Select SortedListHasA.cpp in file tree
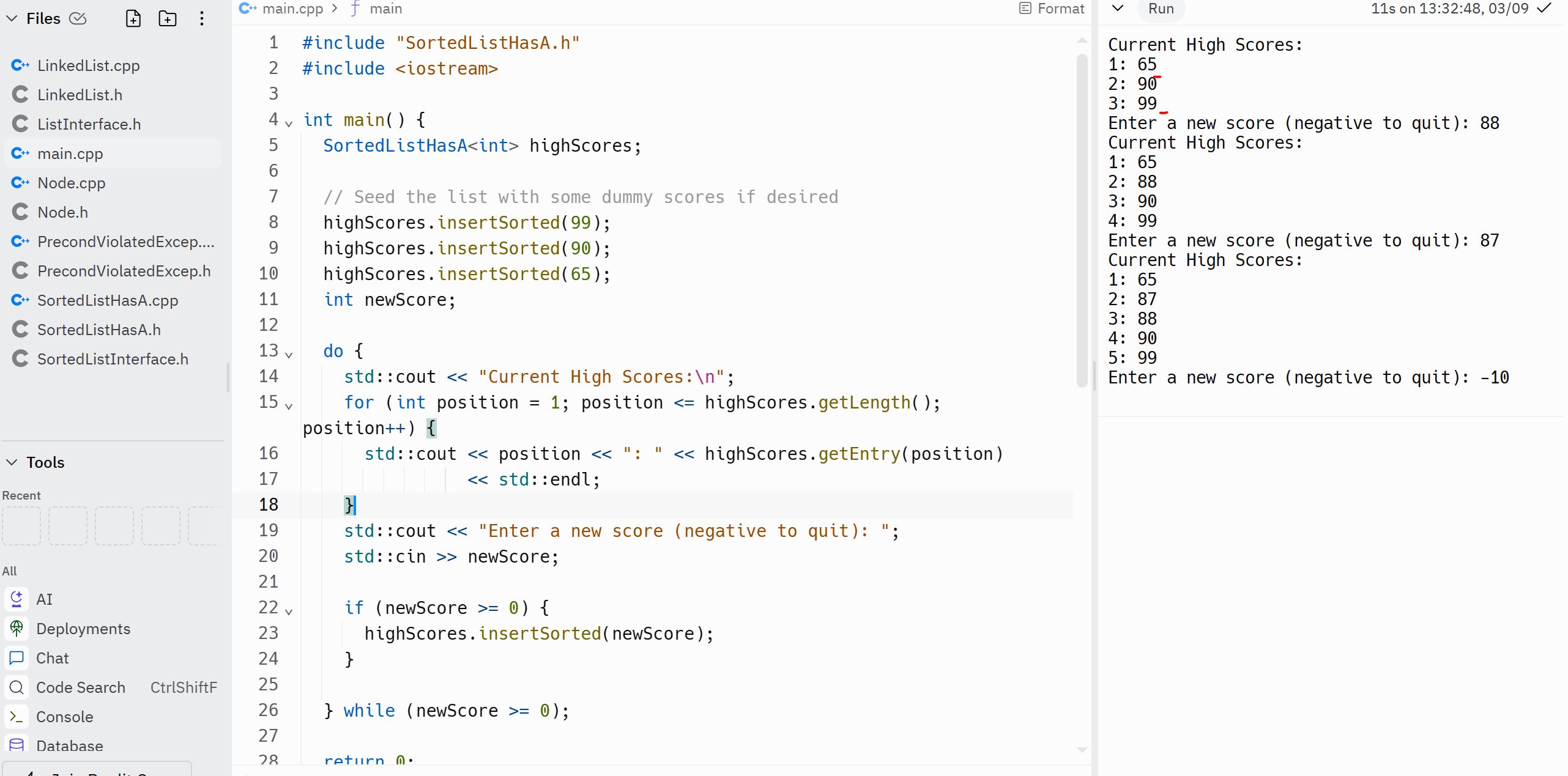Viewport: 1568px width, 776px height. pyautogui.click(x=108, y=300)
